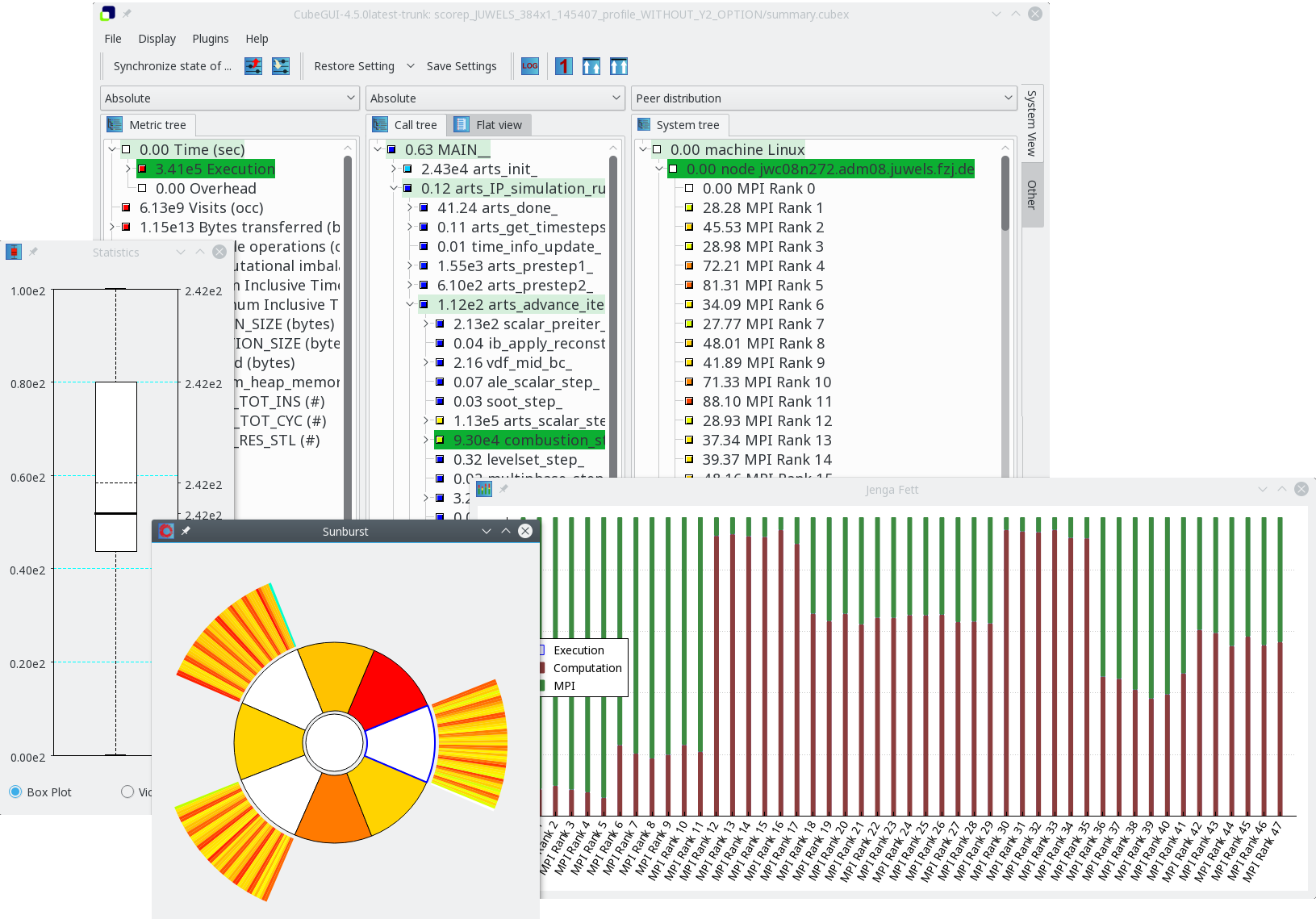Click the red square icon for MPI Rank 11
The height and width of the screenshot is (919, 1316).
pos(689,401)
